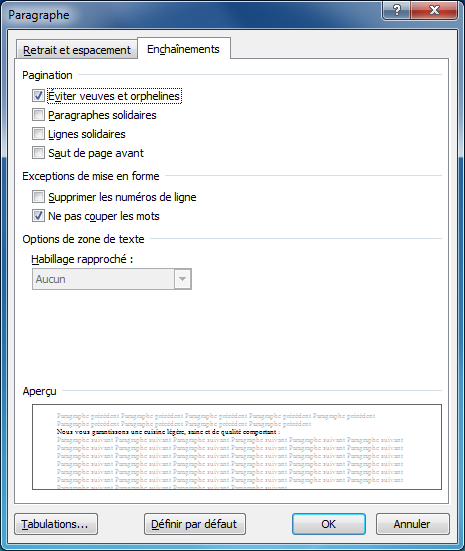Uncheck Éviter veuves et orphelines

pyautogui.click(x=38, y=96)
